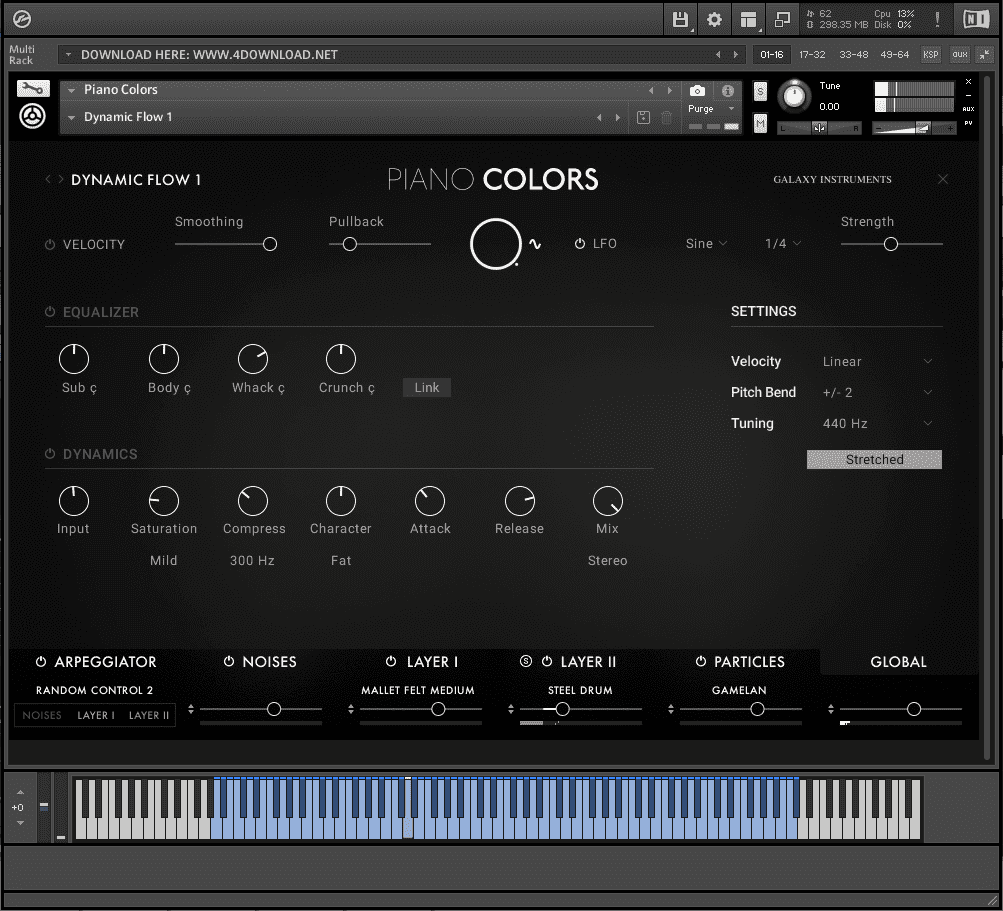Toggle the instrument Mute M button
This screenshot has height=911, width=1003.
[760, 122]
